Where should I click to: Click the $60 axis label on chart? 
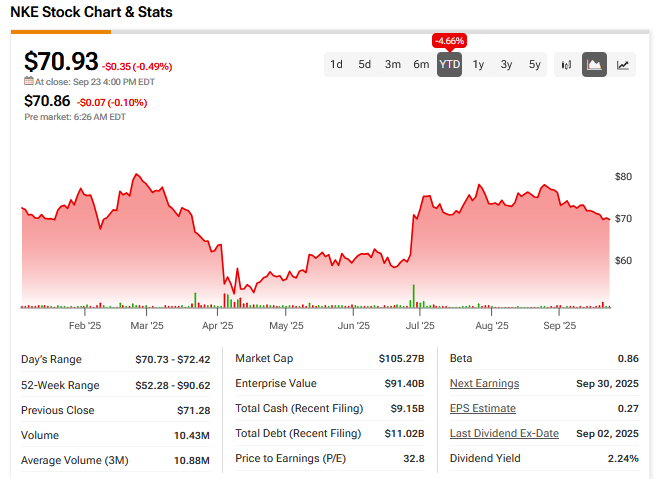(623, 261)
